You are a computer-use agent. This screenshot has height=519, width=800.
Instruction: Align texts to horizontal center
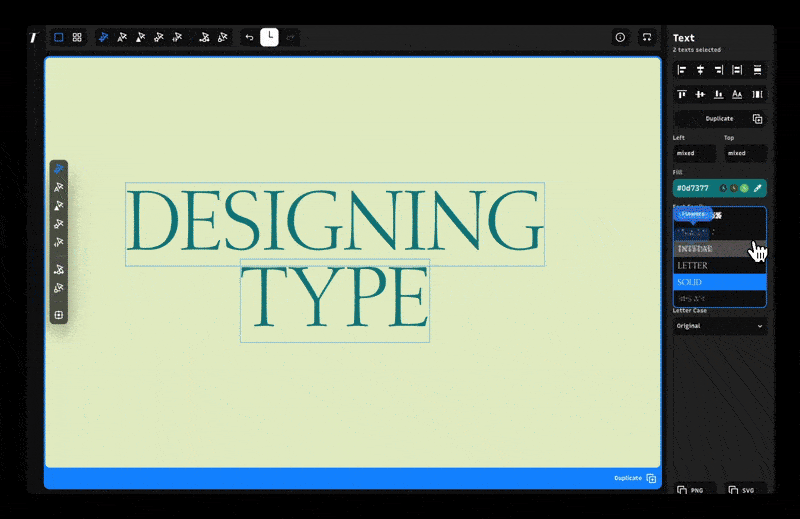coord(701,70)
